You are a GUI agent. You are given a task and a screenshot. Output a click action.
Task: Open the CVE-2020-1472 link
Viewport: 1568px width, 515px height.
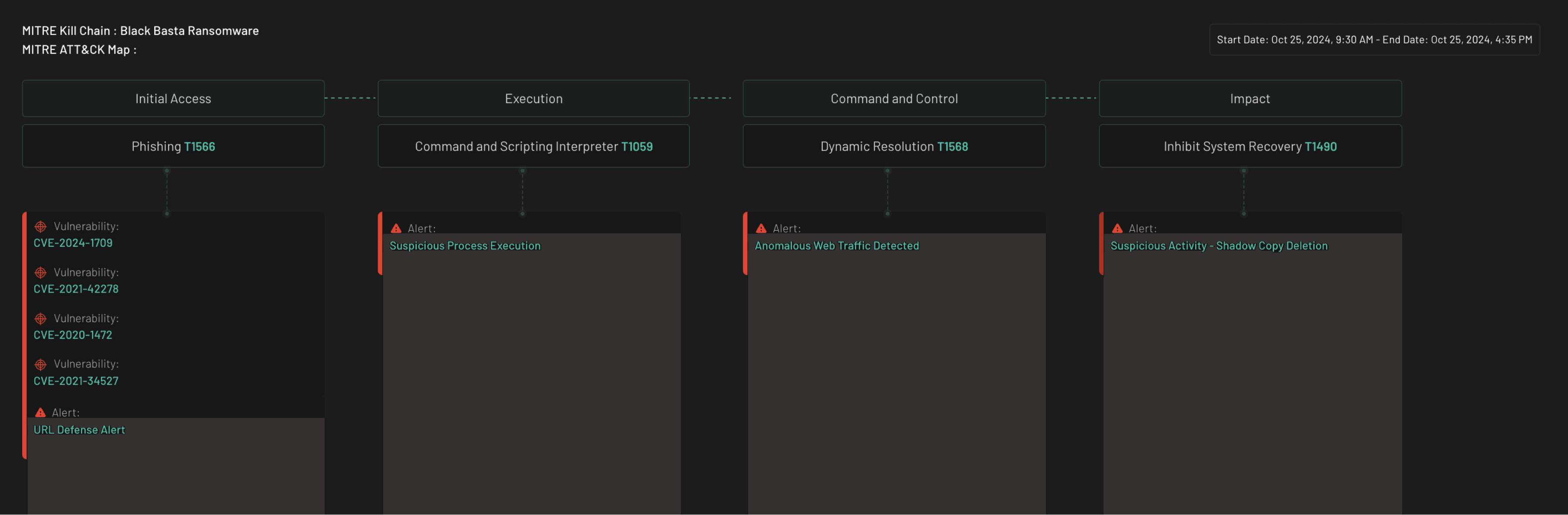tap(73, 335)
